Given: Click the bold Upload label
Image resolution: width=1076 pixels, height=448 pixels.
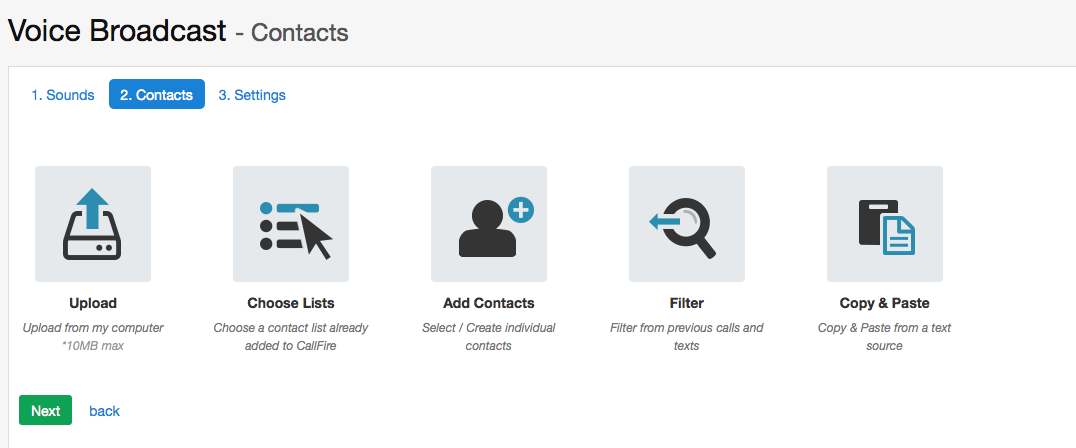Looking at the screenshot, I should click(93, 303).
